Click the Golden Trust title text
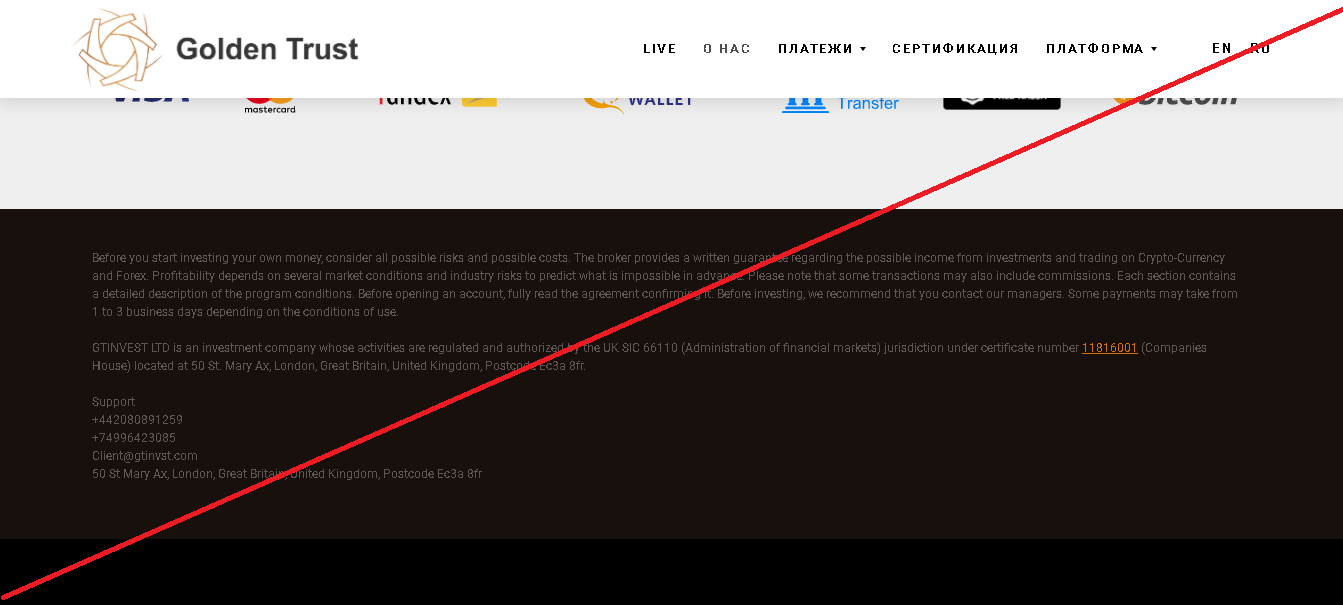This screenshot has width=1343, height=605. click(267, 49)
